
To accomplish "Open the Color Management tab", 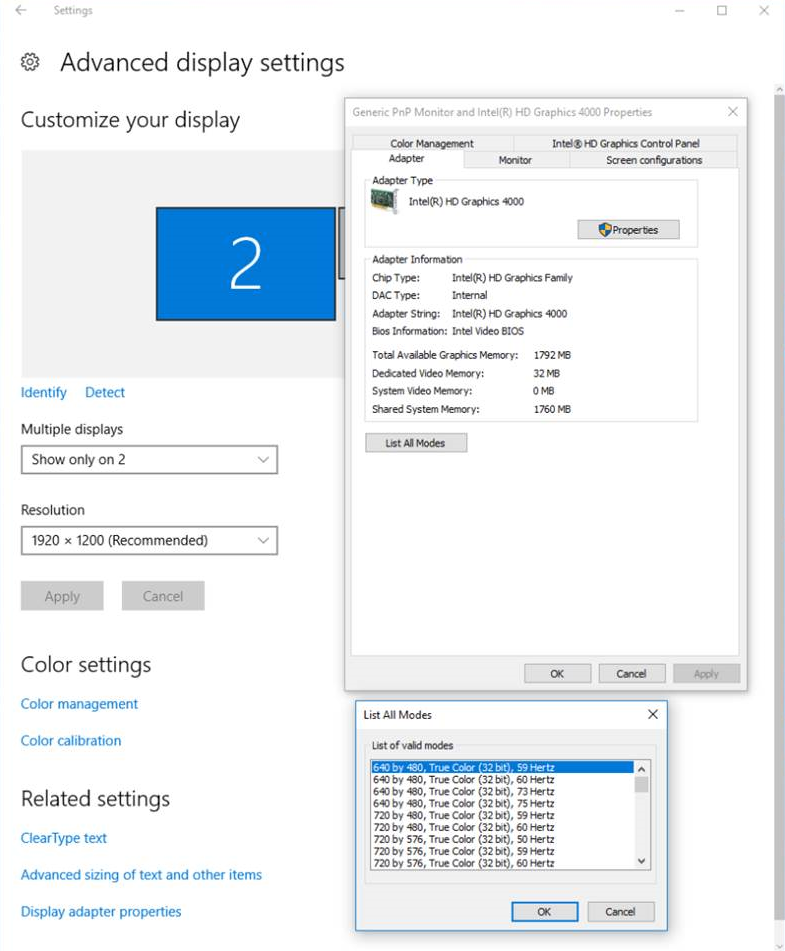I will click(x=432, y=143).
